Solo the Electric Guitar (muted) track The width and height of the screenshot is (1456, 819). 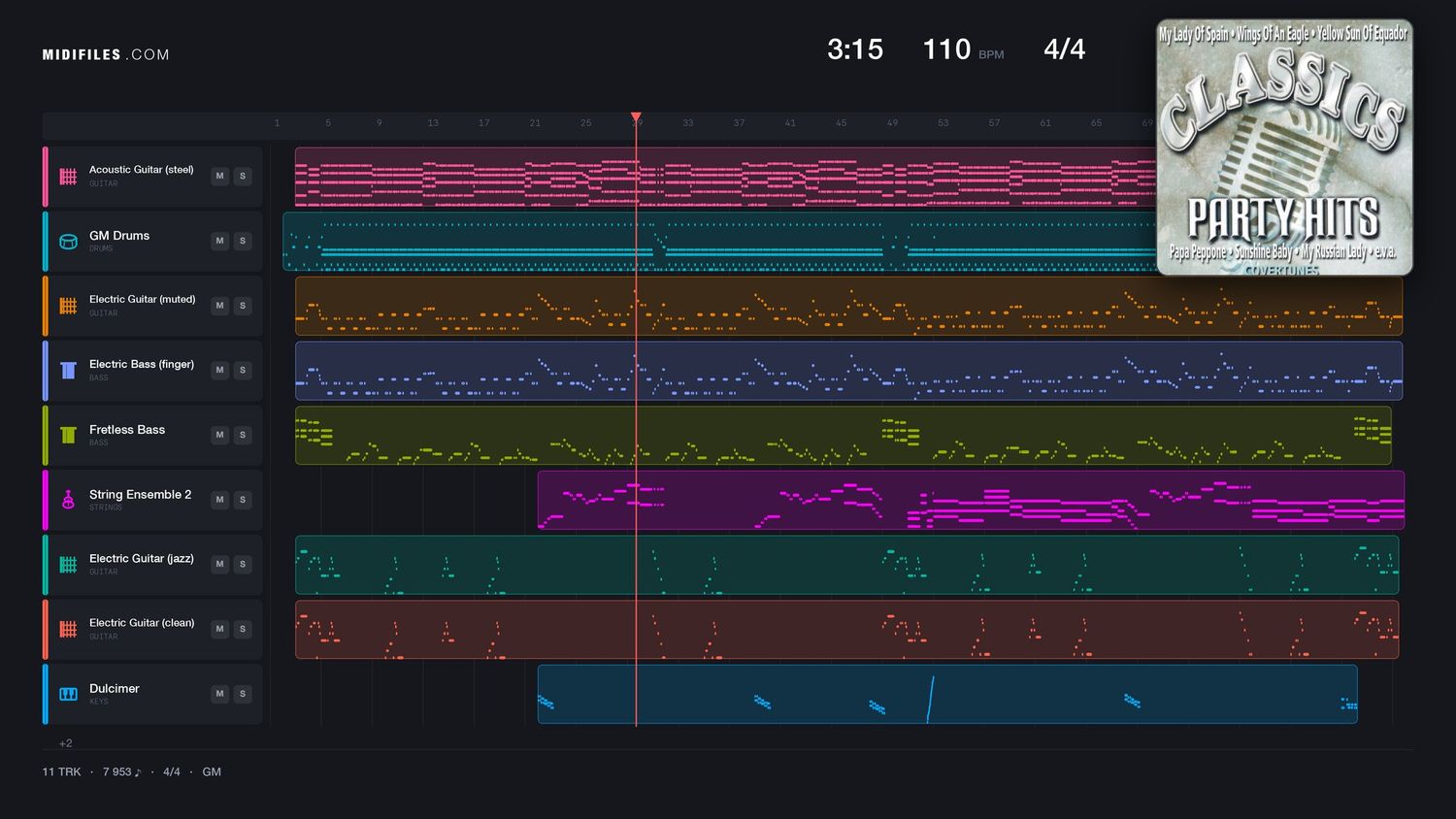point(243,306)
